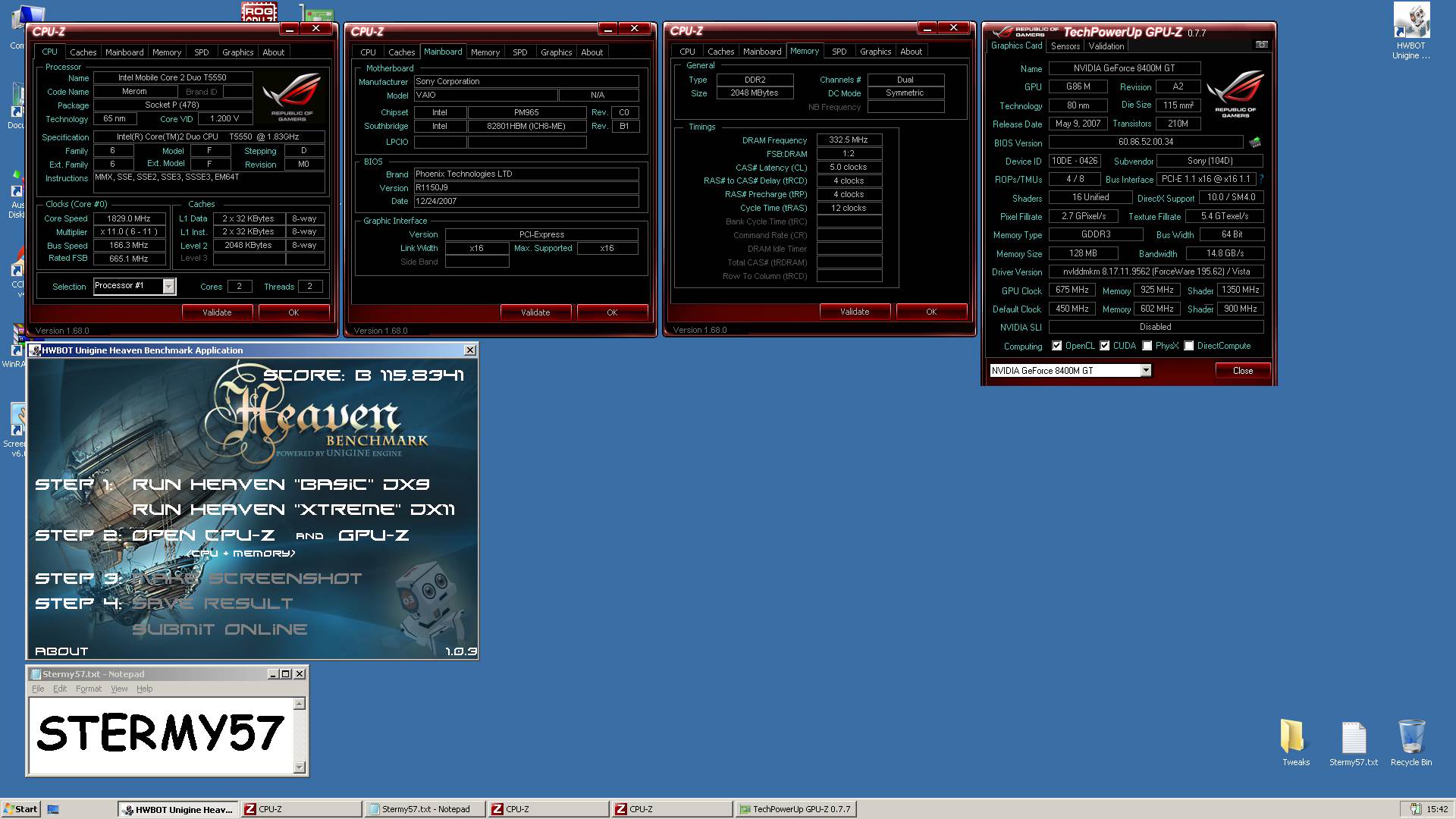Viewport: 1456px width, 819px height.
Task: Click Validate in the CPU tab window
Action: pyautogui.click(x=217, y=312)
